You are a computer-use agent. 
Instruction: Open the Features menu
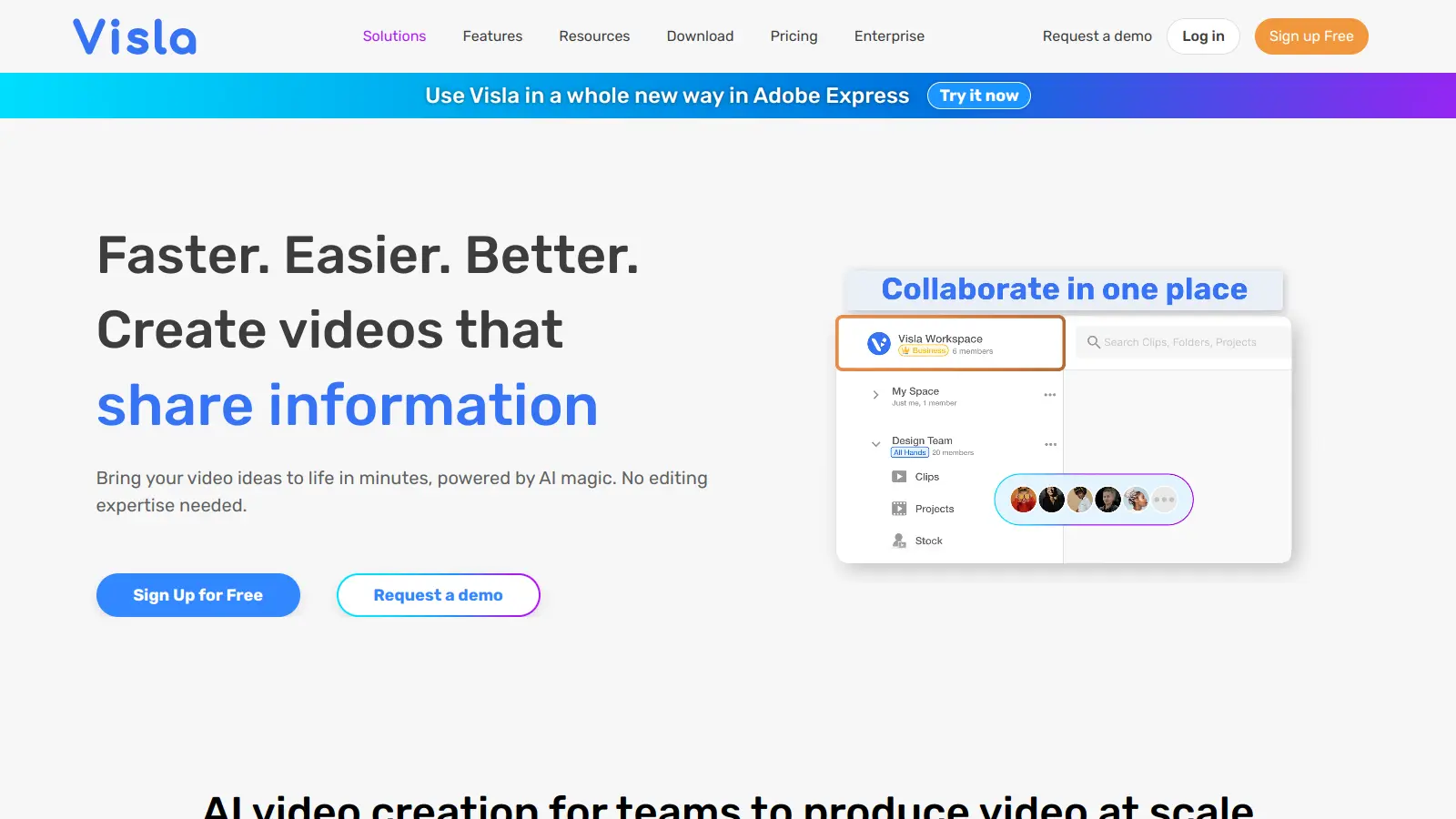[x=492, y=36]
